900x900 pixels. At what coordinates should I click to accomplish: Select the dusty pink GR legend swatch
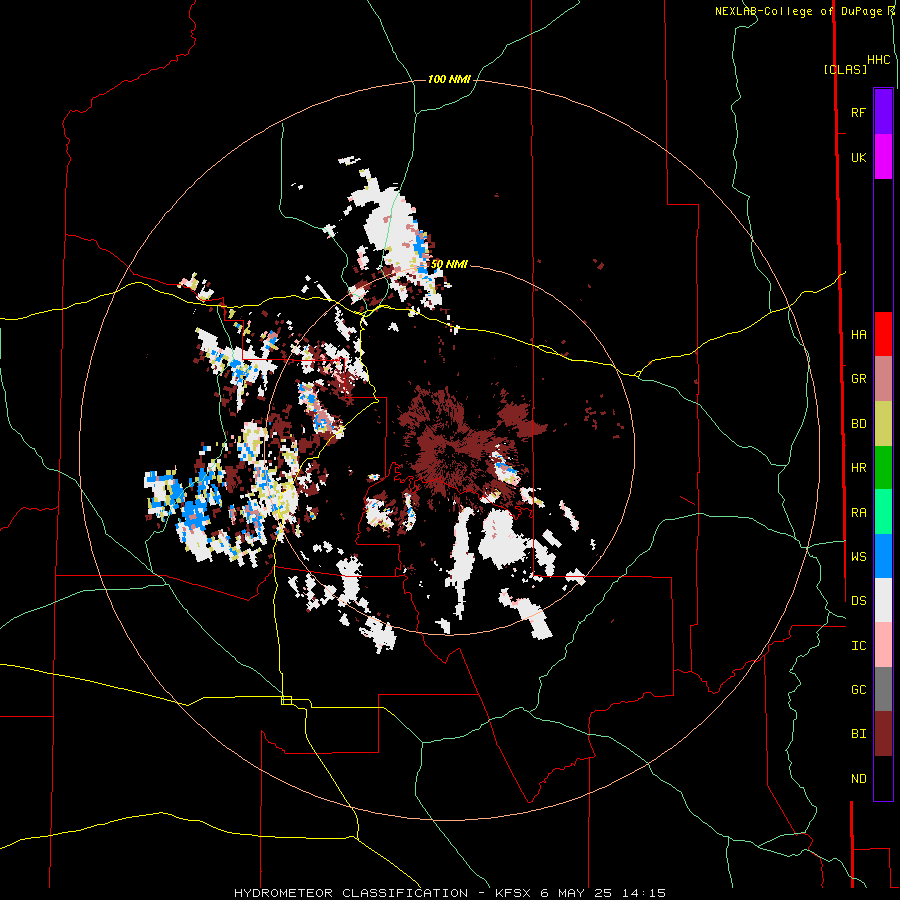click(883, 379)
